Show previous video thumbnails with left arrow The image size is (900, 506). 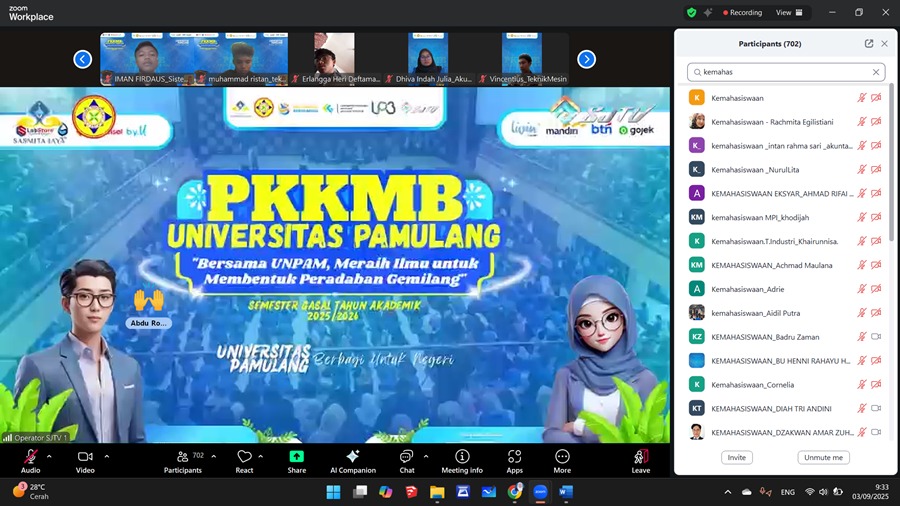[83, 59]
